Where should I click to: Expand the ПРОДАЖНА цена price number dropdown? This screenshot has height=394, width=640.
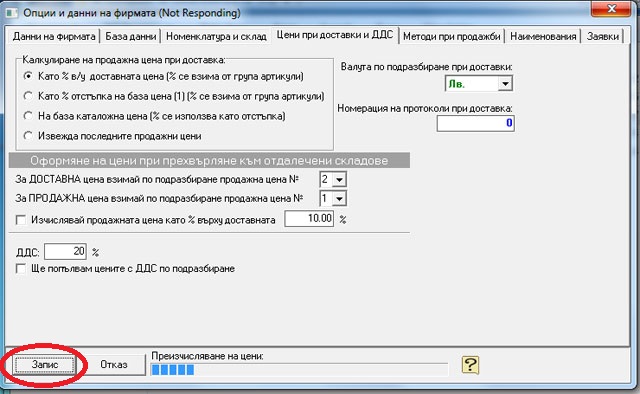pyautogui.click(x=339, y=198)
